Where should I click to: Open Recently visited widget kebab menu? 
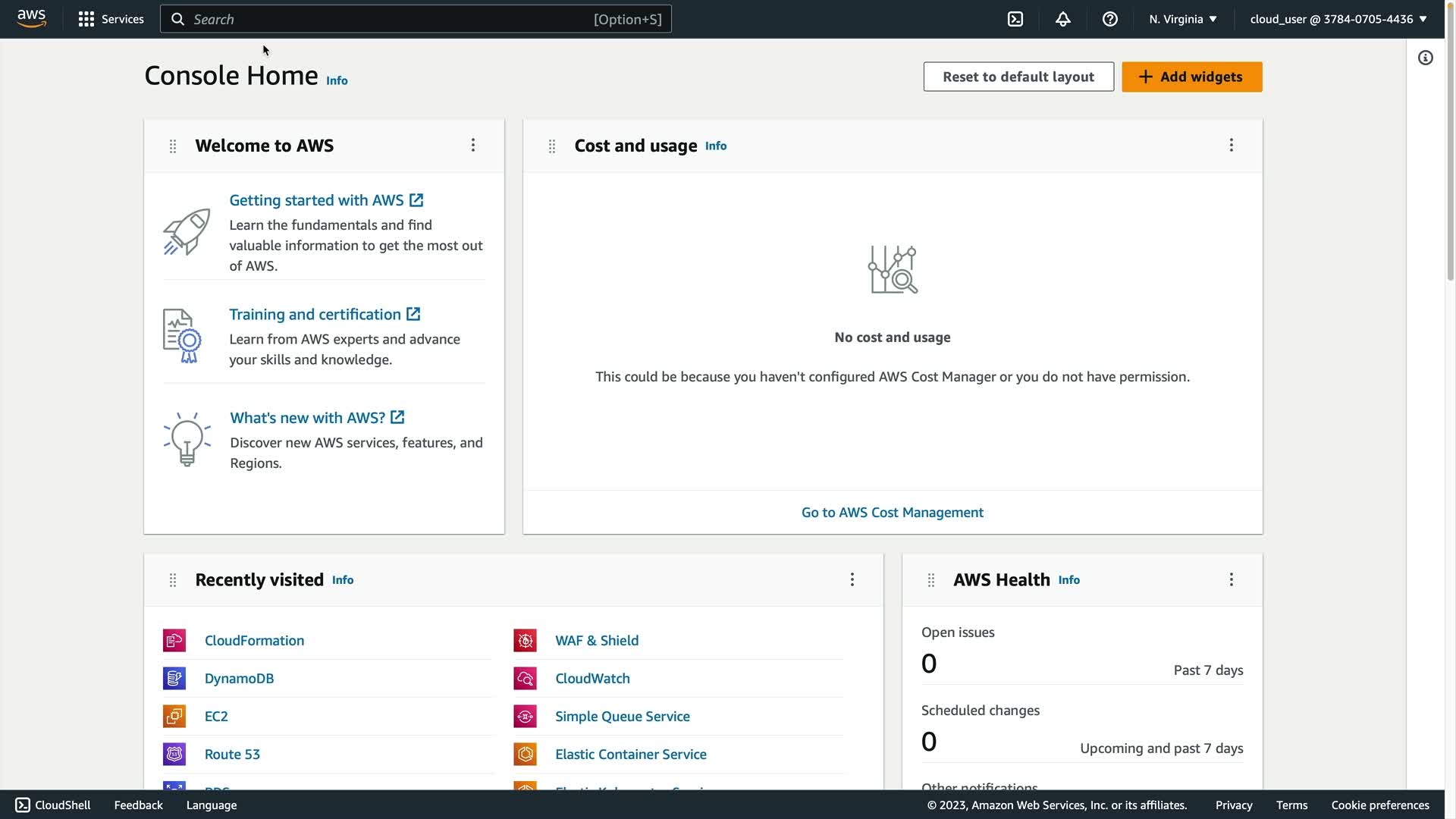(x=852, y=579)
